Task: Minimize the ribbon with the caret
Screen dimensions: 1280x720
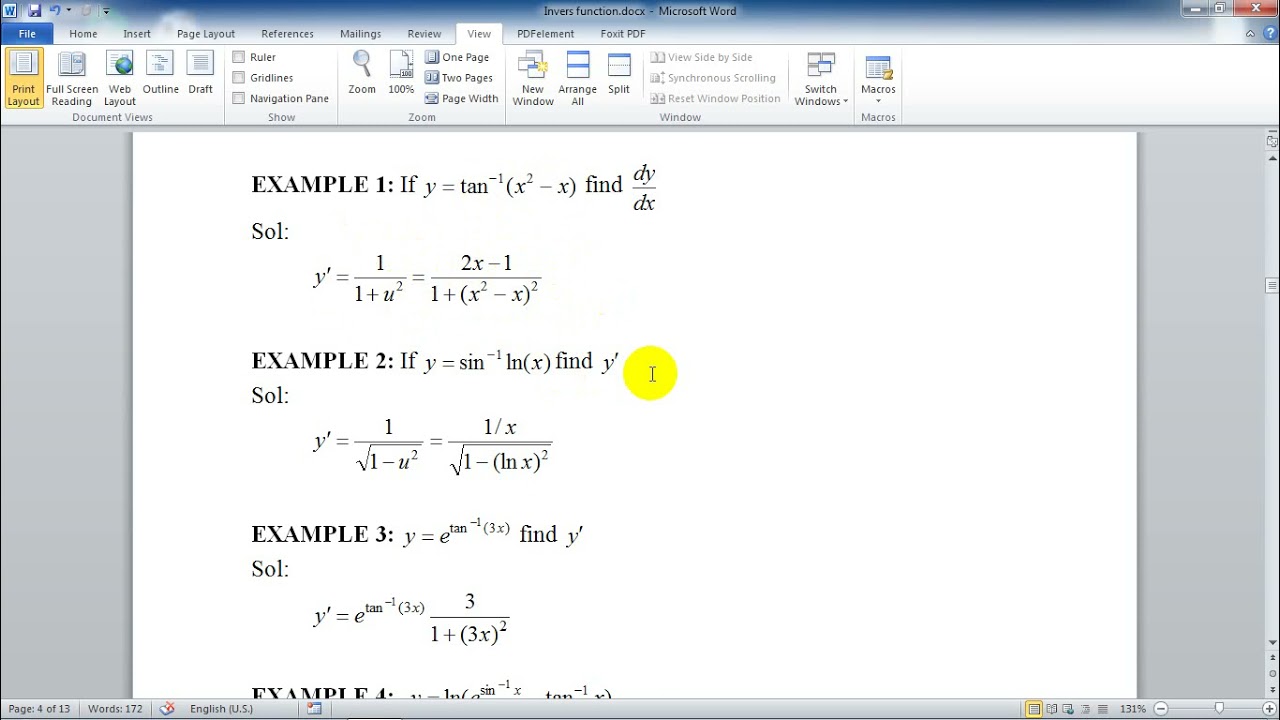Action: [x=1251, y=34]
